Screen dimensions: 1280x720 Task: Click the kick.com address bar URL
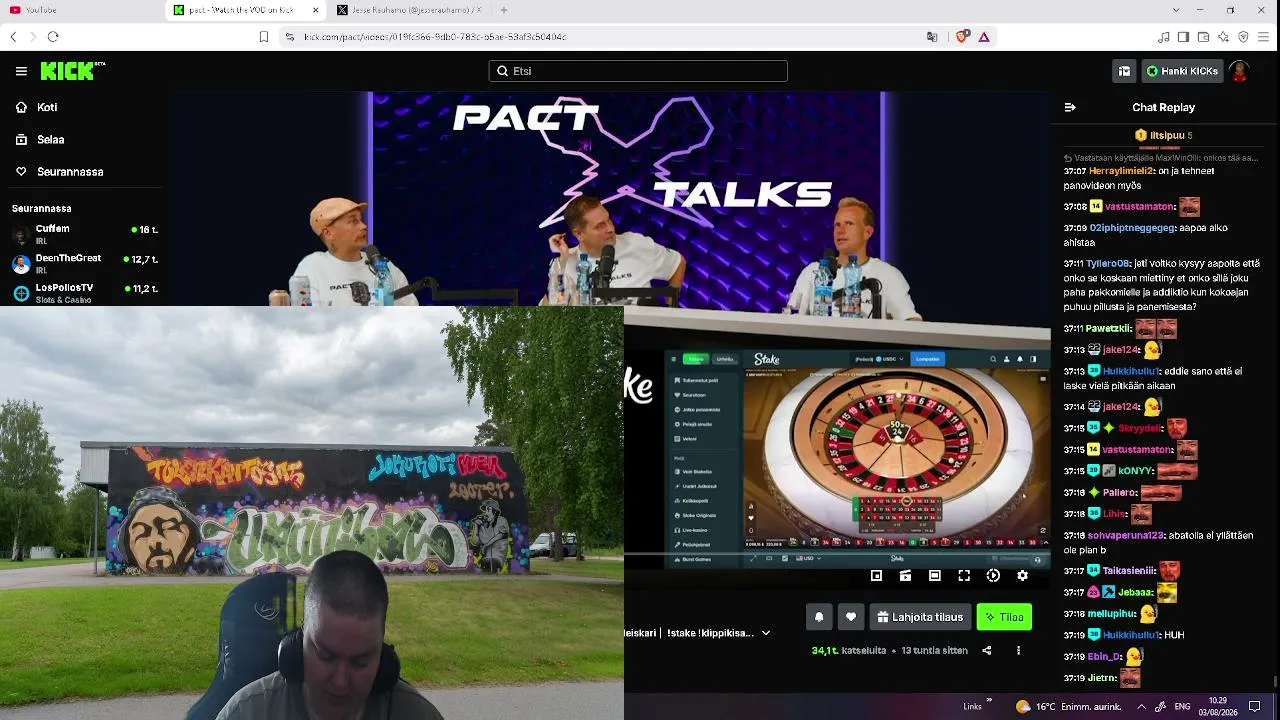pyautogui.click(x=435, y=37)
